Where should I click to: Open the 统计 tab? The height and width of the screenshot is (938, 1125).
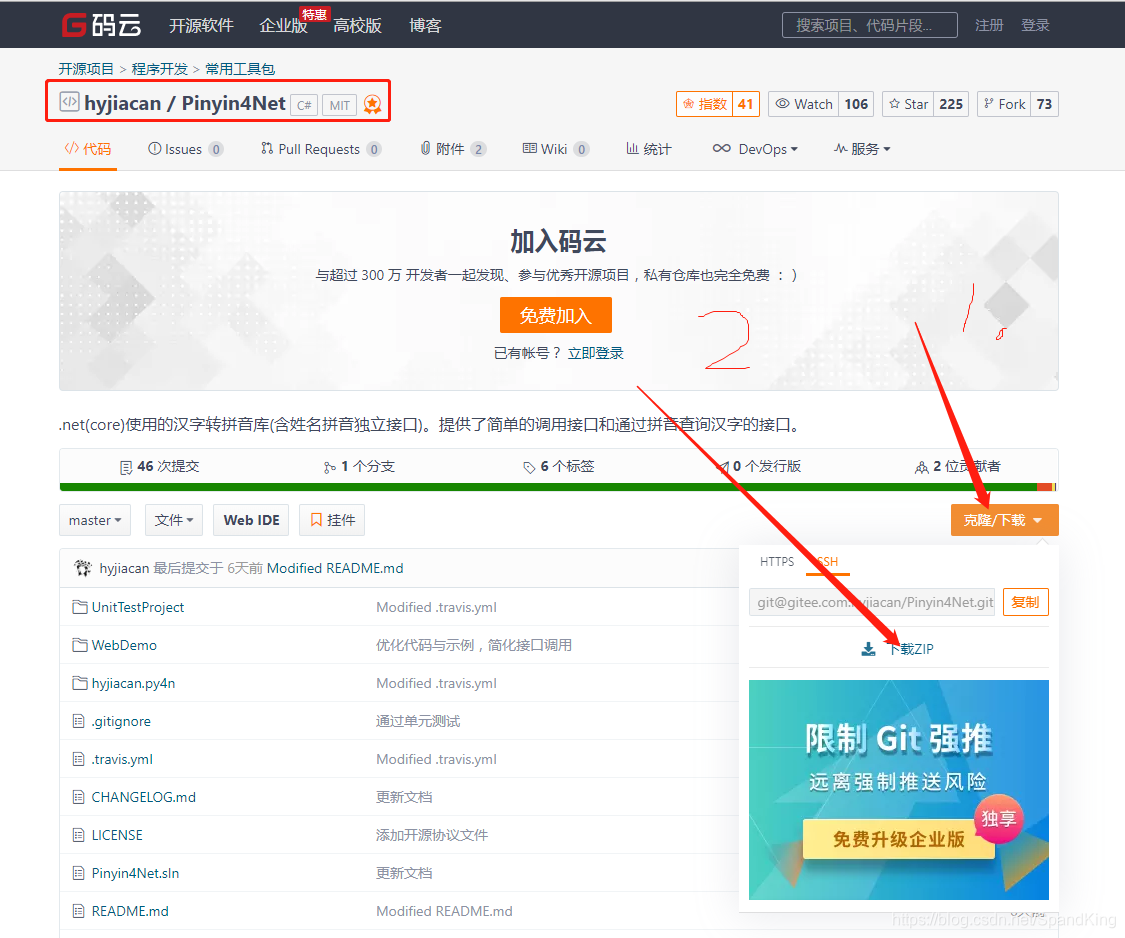[x=649, y=149]
